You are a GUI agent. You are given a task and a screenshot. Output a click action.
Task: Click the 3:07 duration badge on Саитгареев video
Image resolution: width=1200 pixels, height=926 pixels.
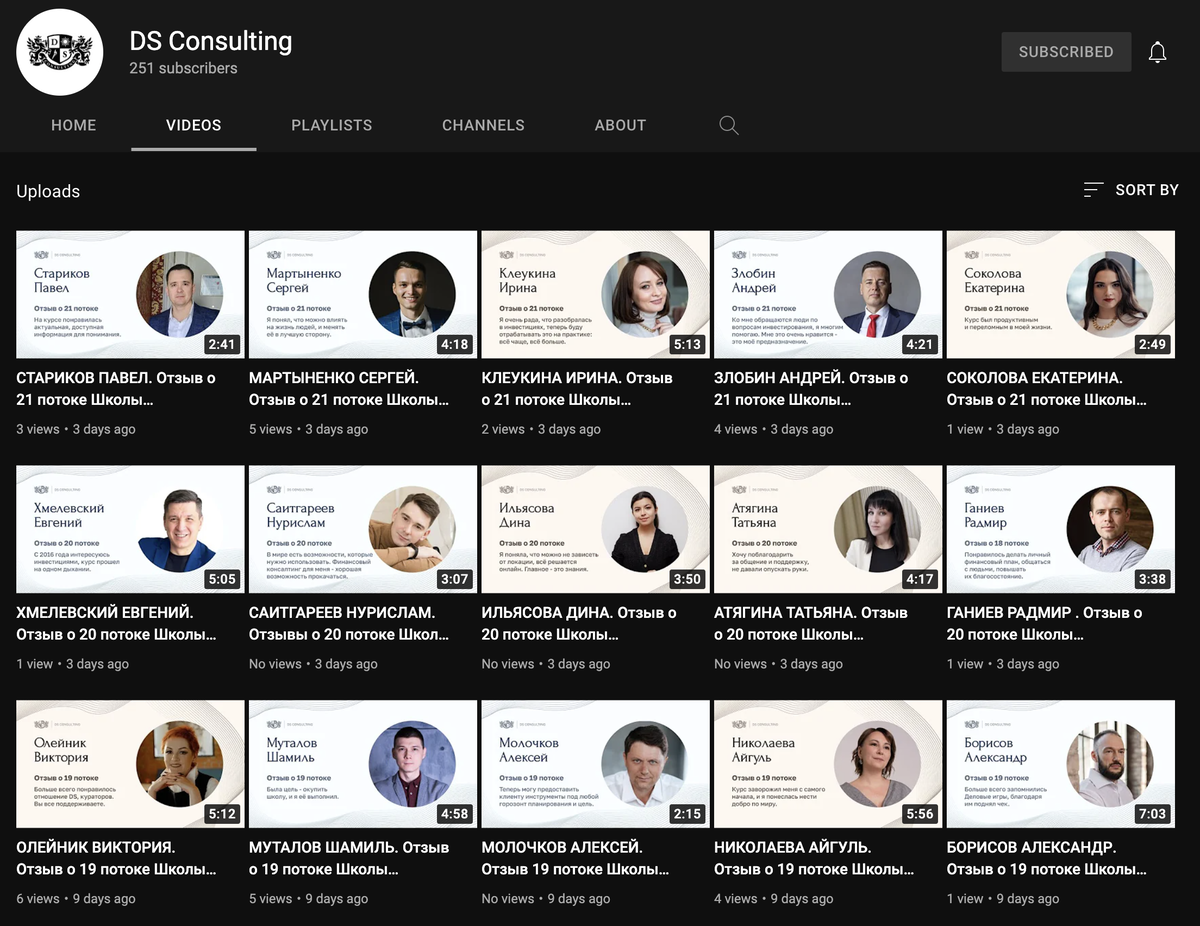(x=454, y=579)
